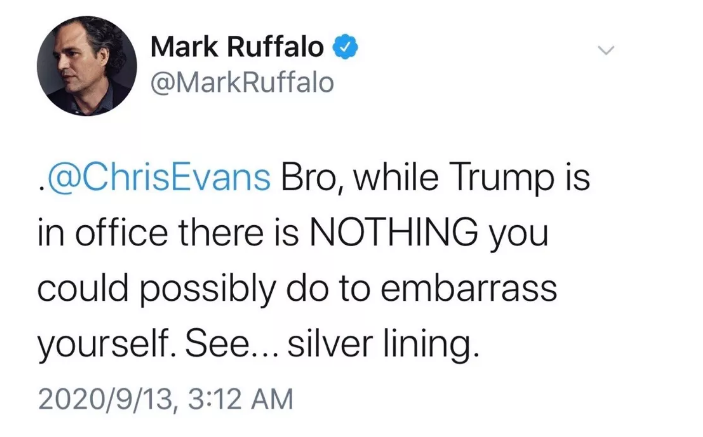
Task: Click the phrase silver lining
Action: 383,344
